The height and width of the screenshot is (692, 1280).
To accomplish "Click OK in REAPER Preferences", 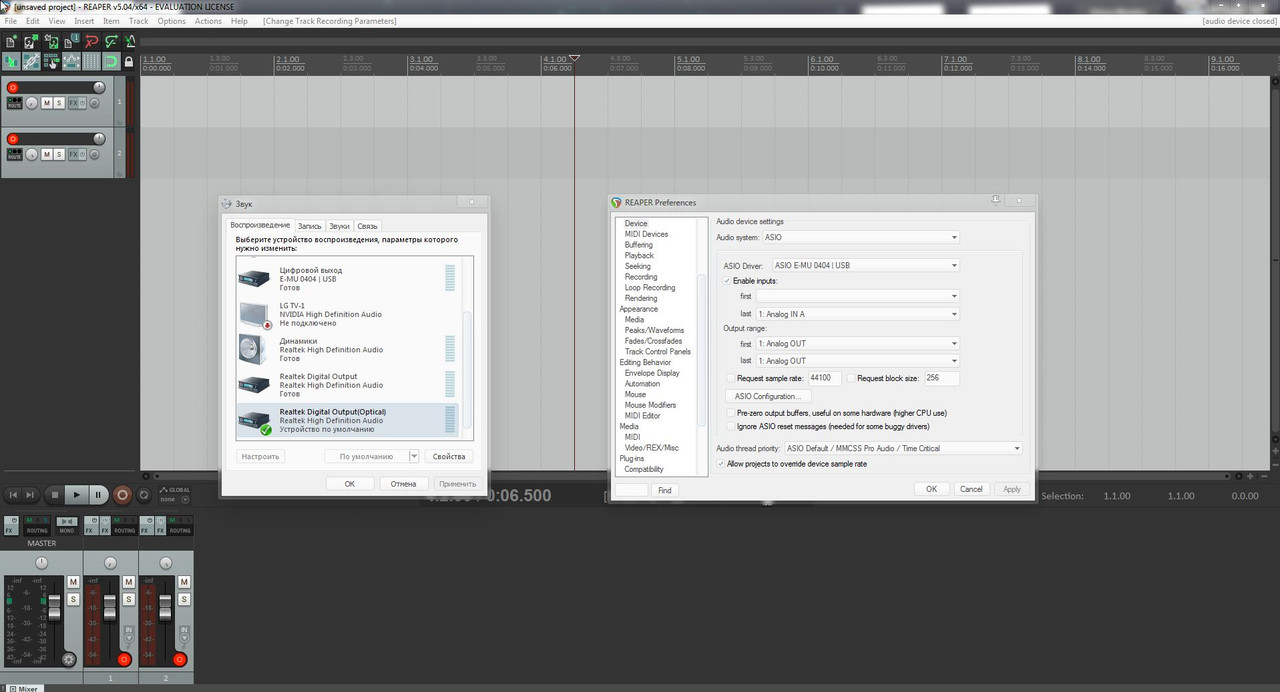I will point(931,489).
